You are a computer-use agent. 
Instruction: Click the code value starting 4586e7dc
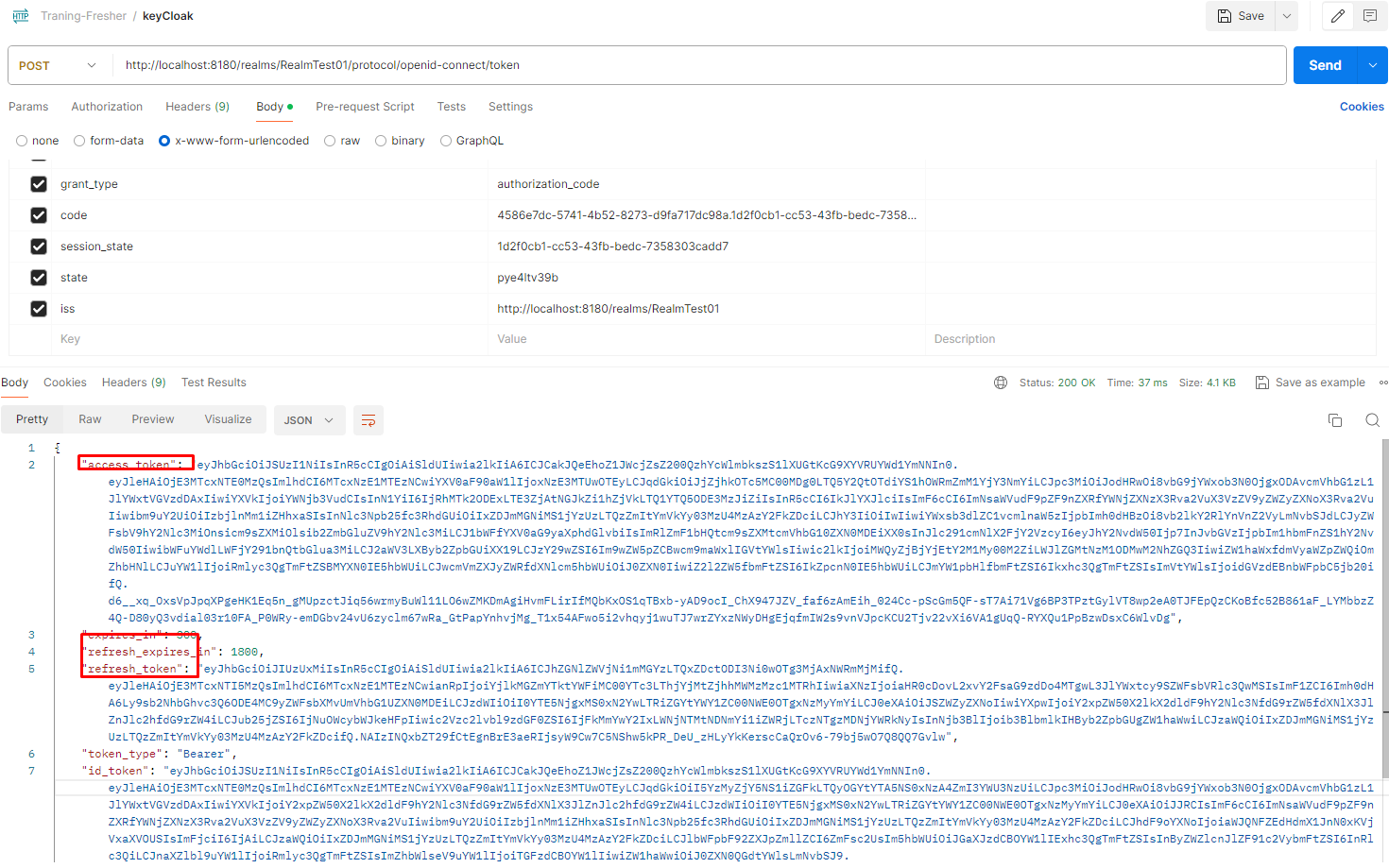707,215
